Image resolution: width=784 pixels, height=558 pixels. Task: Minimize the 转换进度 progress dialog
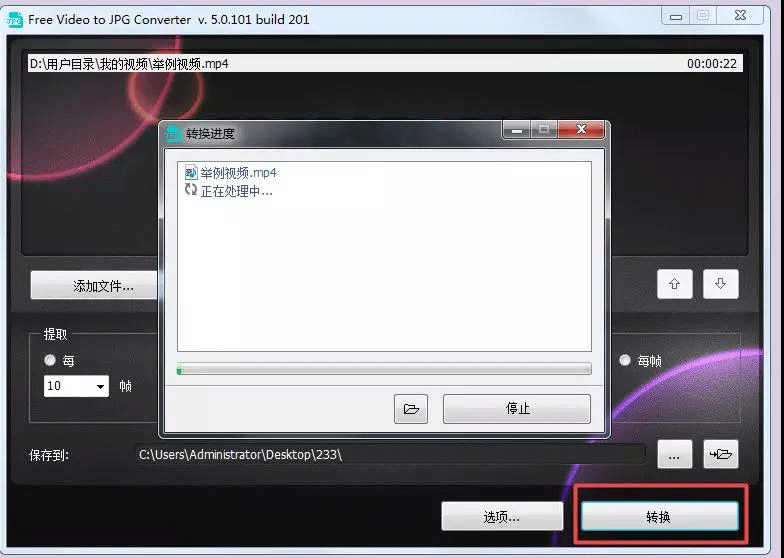pyautogui.click(x=517, y=130)
